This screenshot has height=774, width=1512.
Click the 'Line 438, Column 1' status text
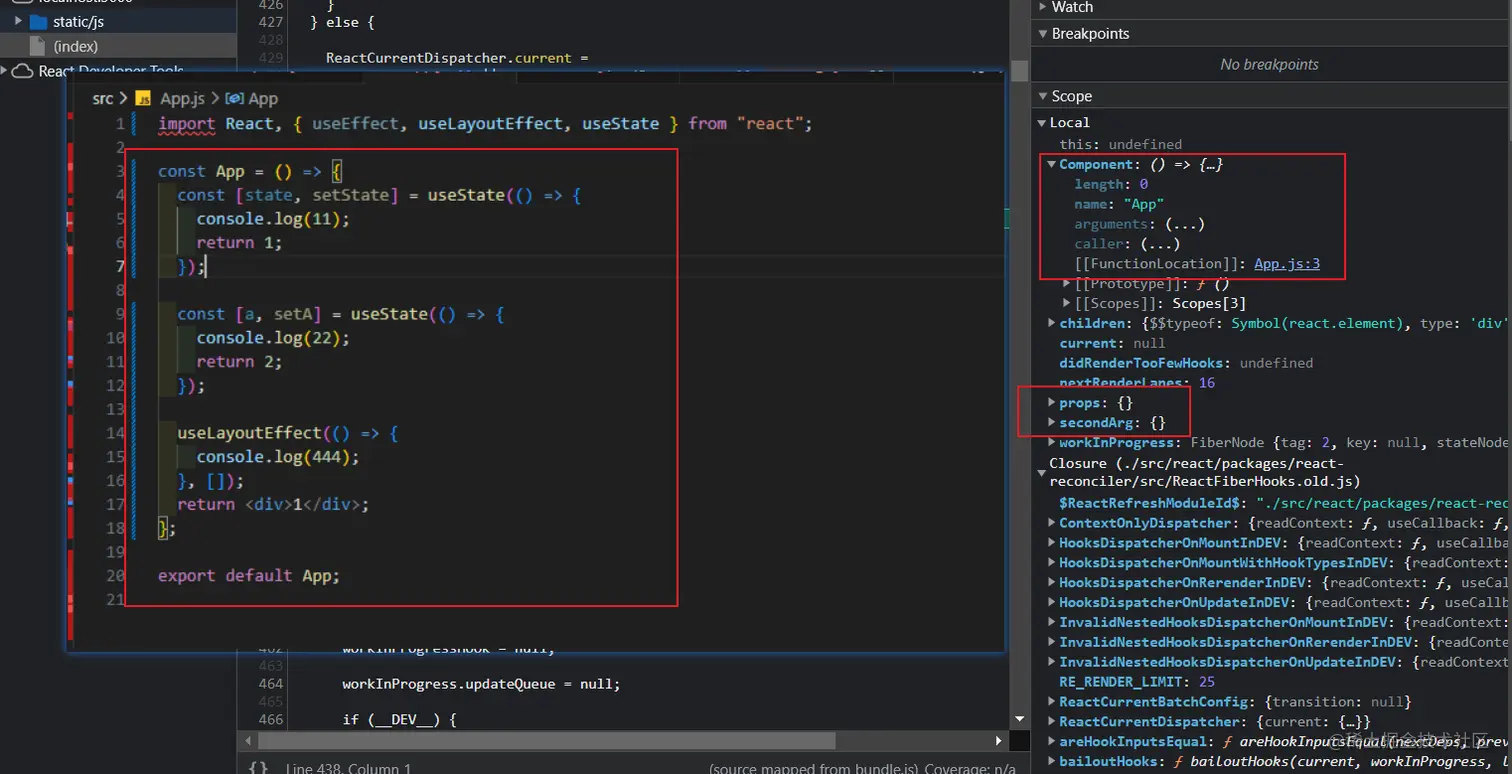pyautogui.click(x=348, y=768)
